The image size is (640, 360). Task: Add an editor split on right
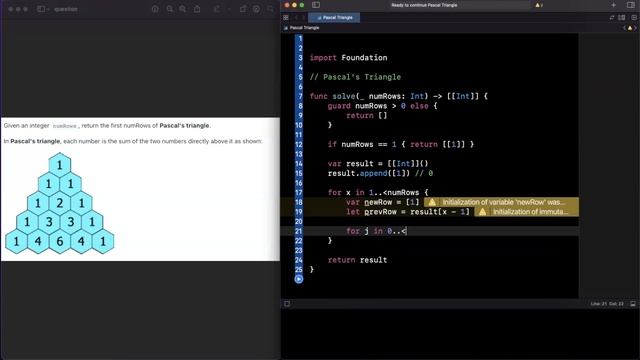(x=622, y=18)
